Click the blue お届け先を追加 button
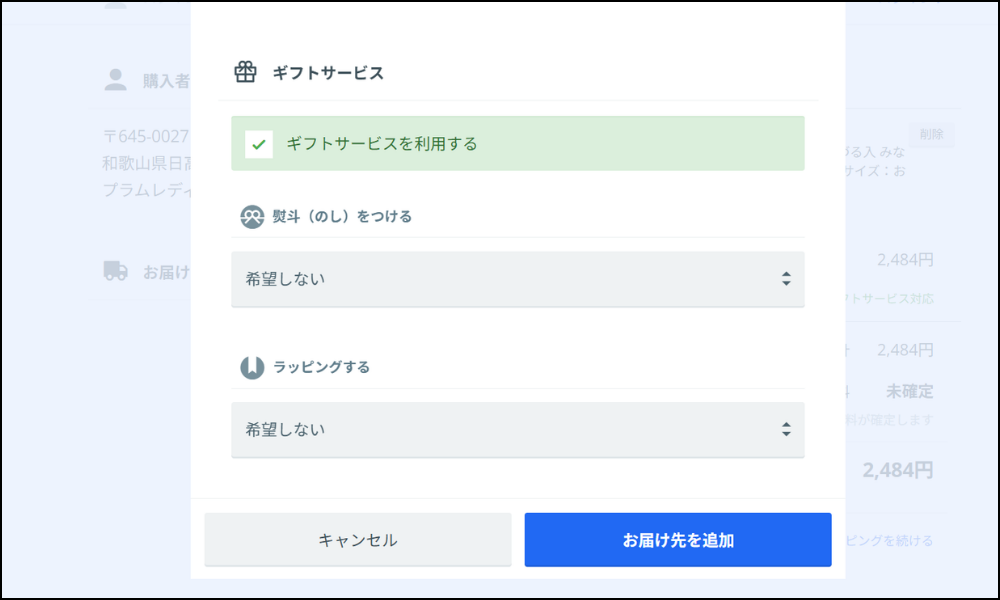 coord(678,540)
